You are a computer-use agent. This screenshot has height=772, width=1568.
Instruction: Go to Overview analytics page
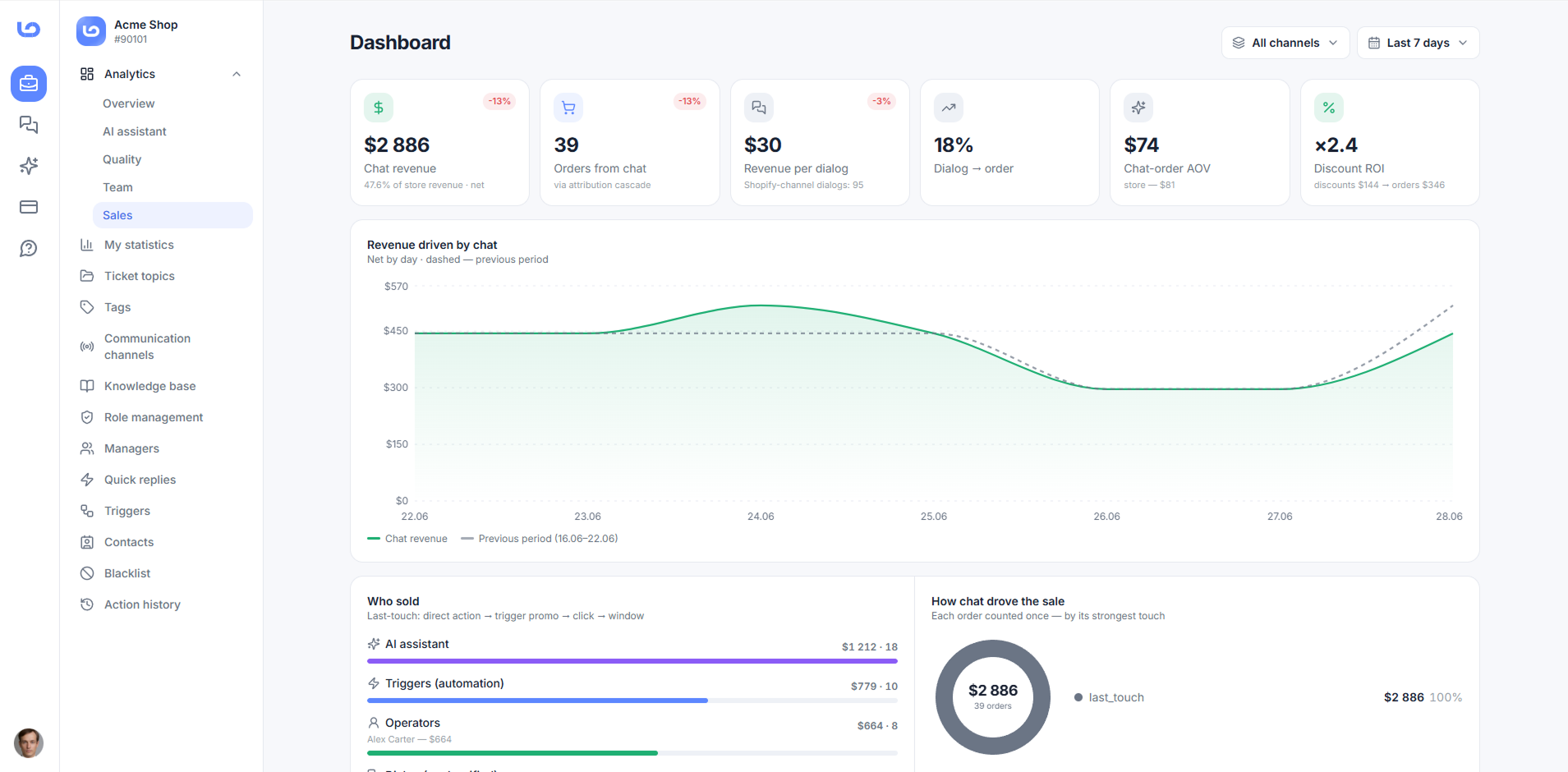click(x=129, y=103)
